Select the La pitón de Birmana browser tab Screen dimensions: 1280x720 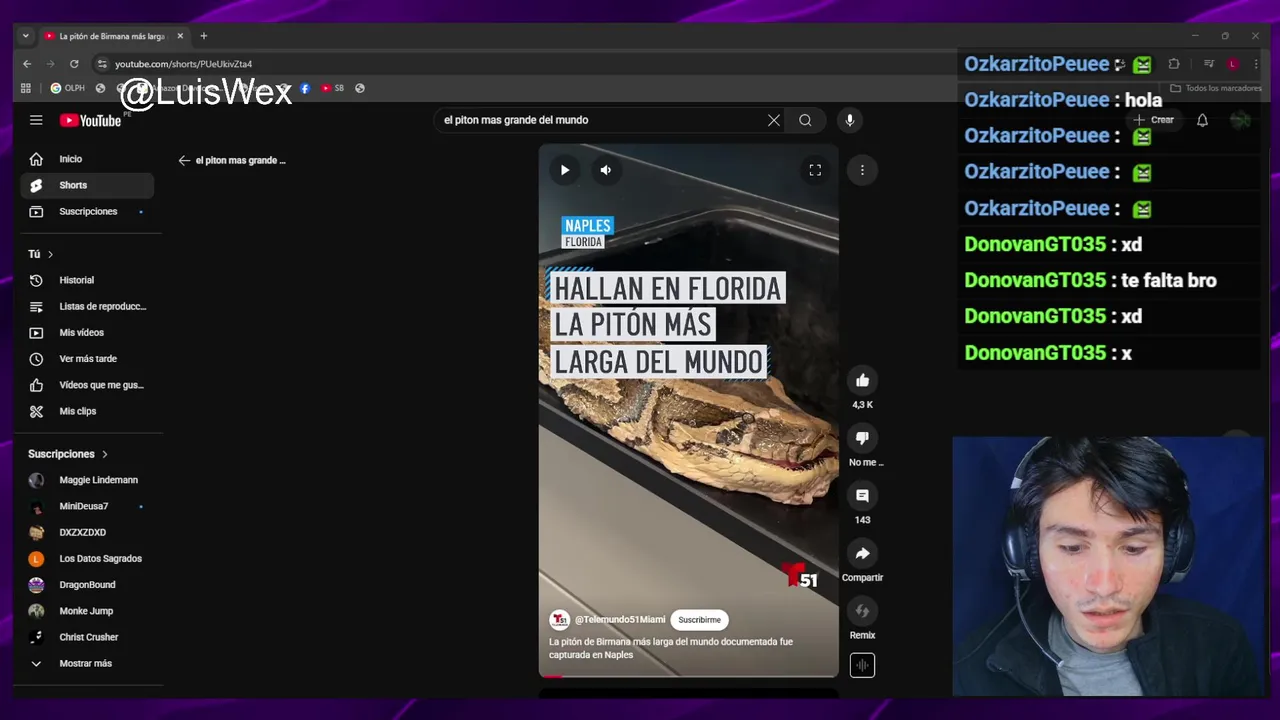[x=112, y=36]
